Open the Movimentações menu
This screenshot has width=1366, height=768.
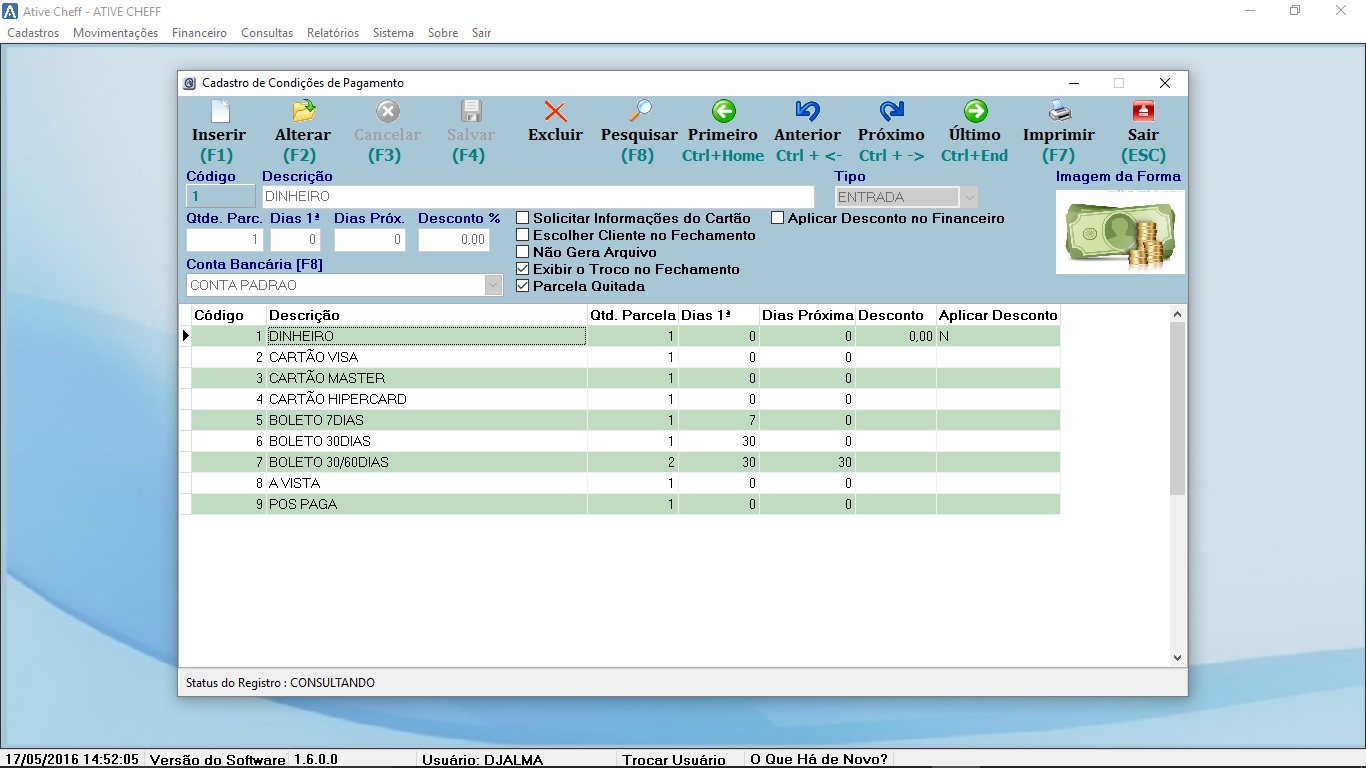coord(115,33)
